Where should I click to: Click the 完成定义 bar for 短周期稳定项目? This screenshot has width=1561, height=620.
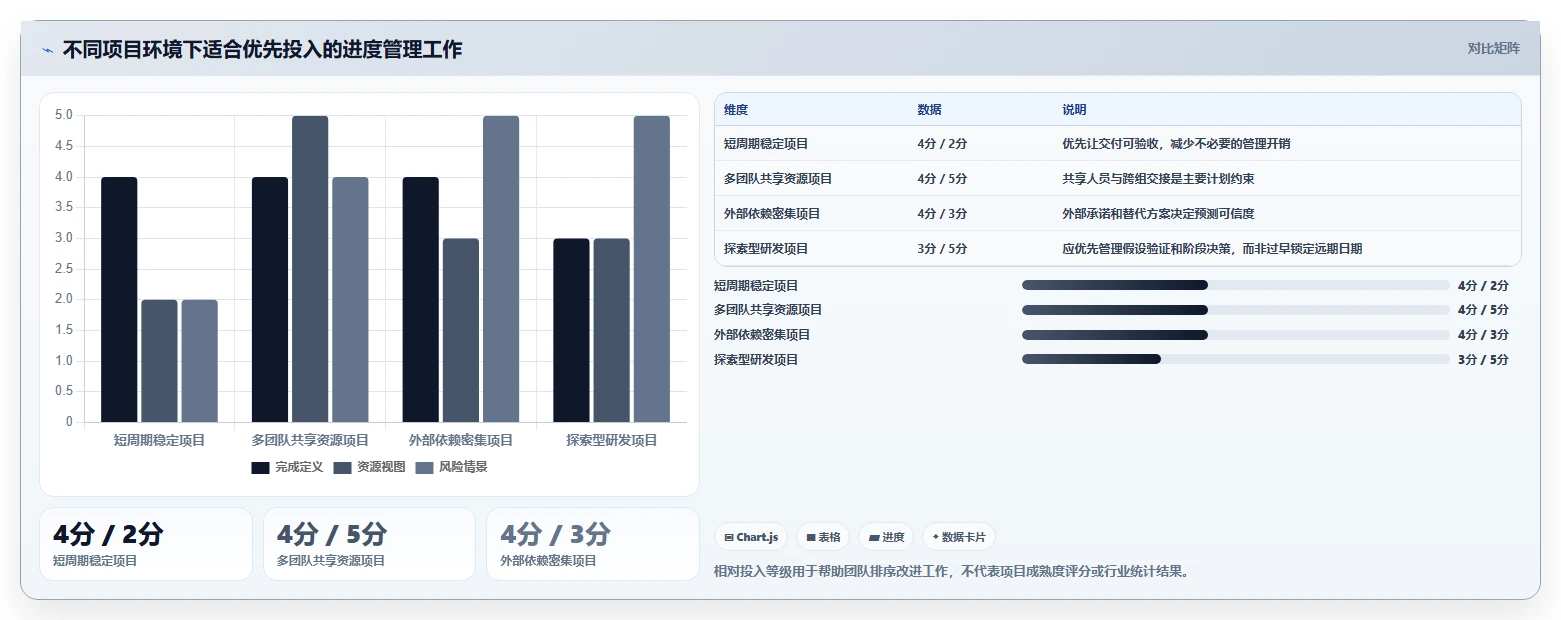[119, 299]
